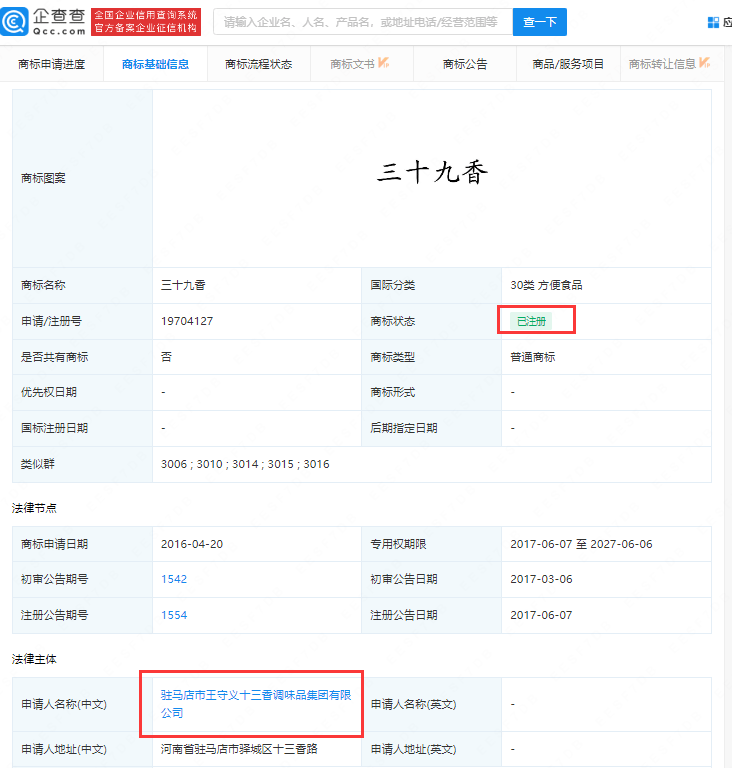Click the 普通商标 trademark type value
This screenshot has width=732, height=768.
[x=533, y=357]
